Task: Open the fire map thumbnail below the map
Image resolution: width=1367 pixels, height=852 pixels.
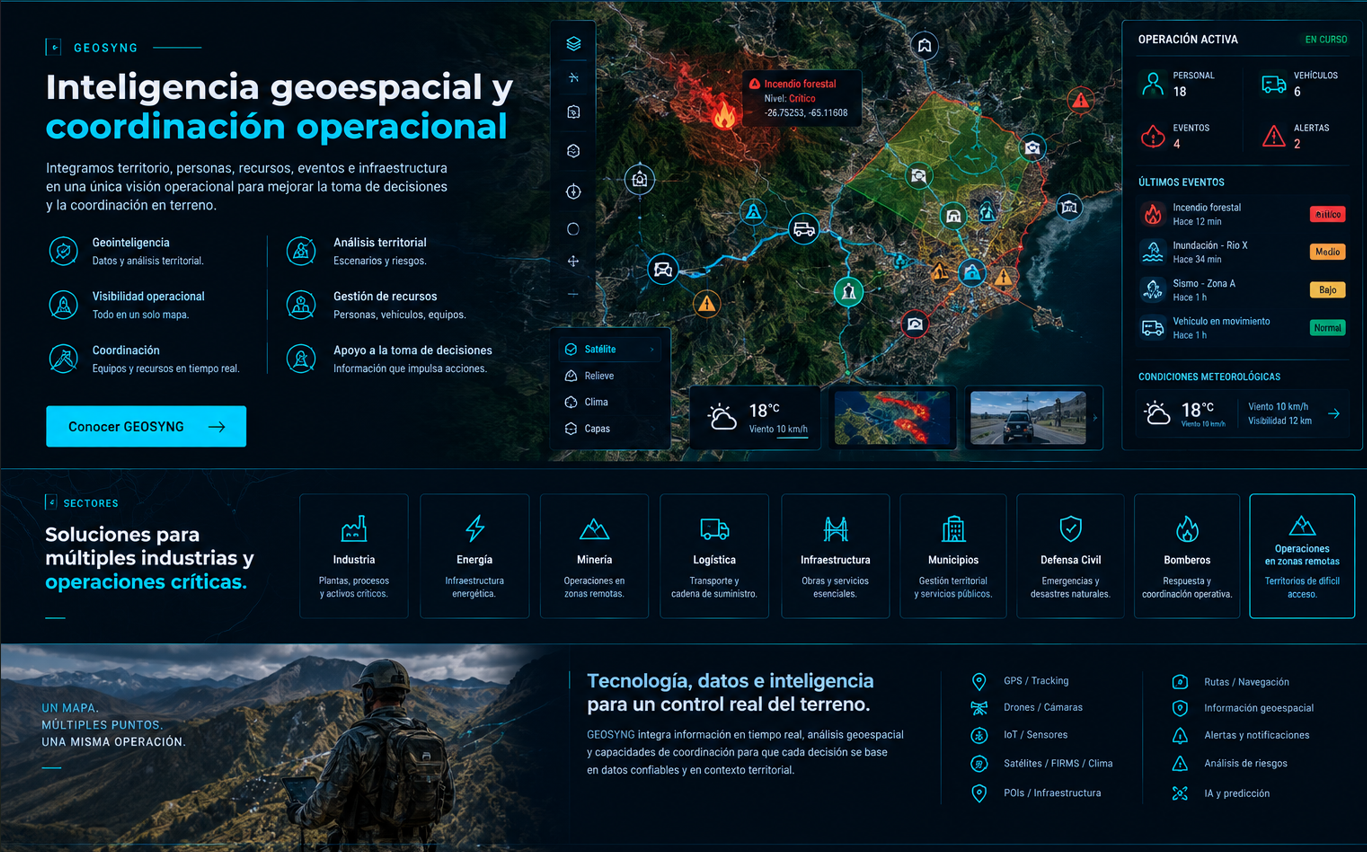Action: tap(891, 418)
